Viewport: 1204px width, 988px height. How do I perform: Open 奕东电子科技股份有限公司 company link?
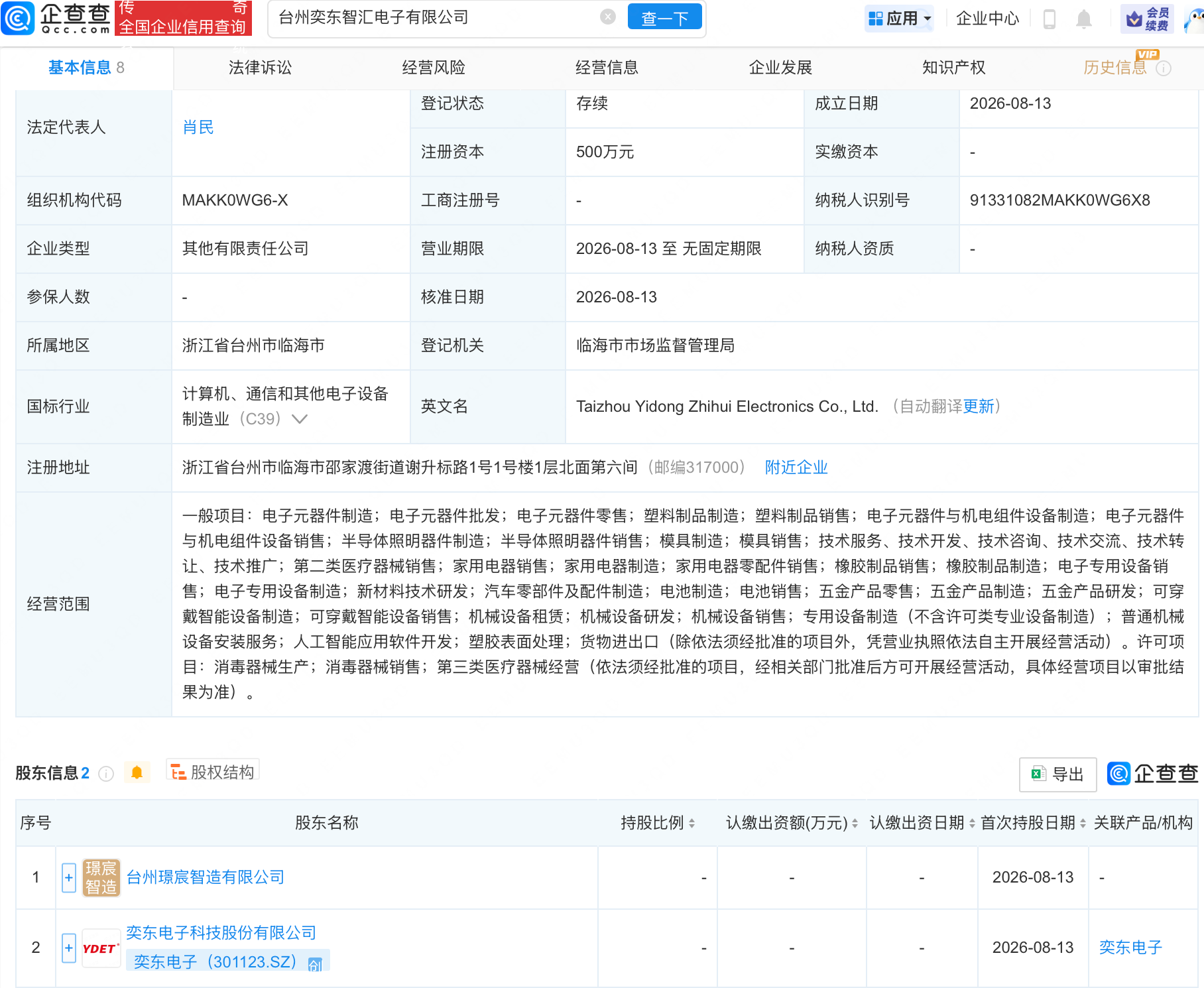pyautogui.click(x=221, y=933)
